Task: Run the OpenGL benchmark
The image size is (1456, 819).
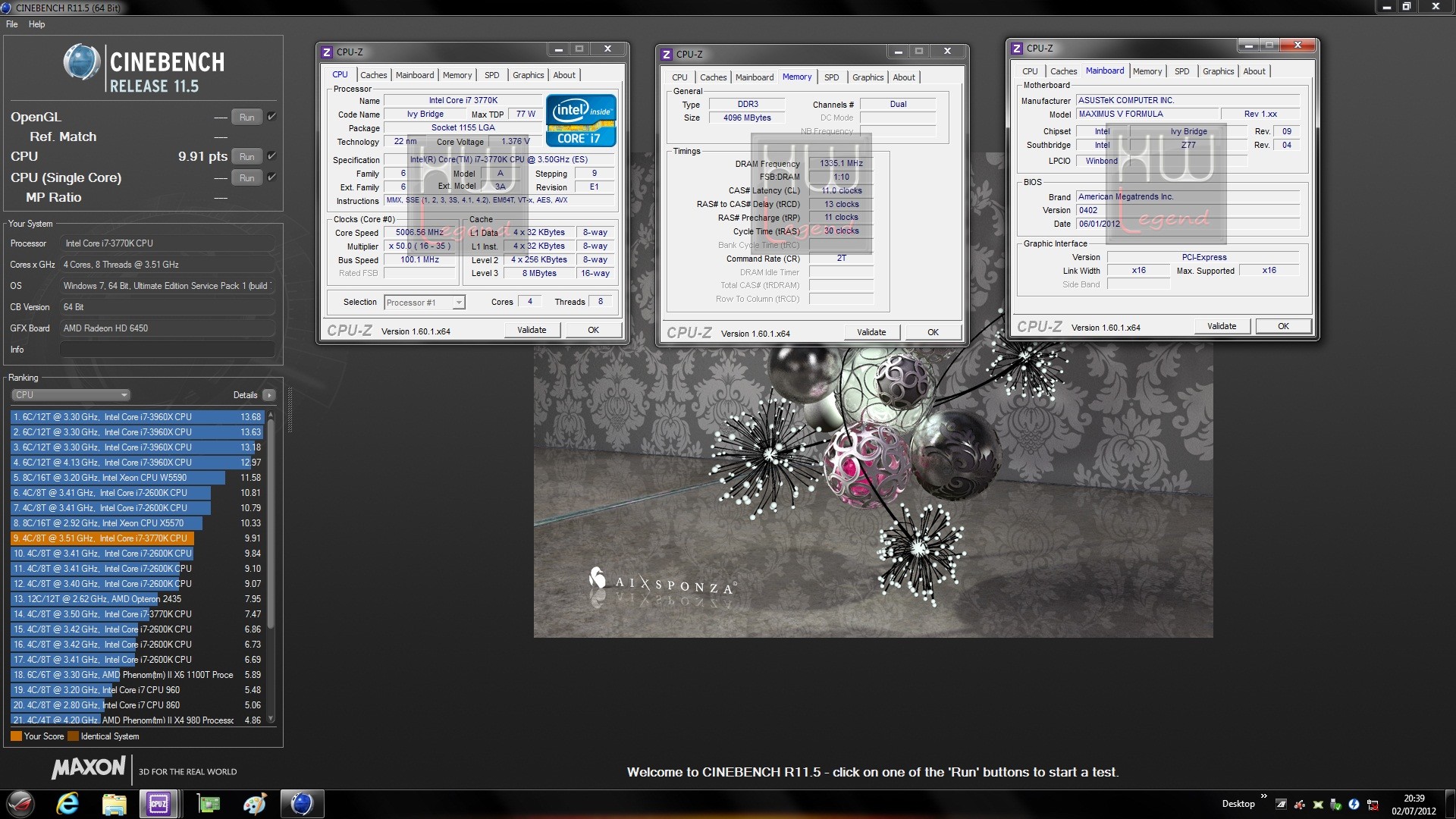Action: pos(247,118)
